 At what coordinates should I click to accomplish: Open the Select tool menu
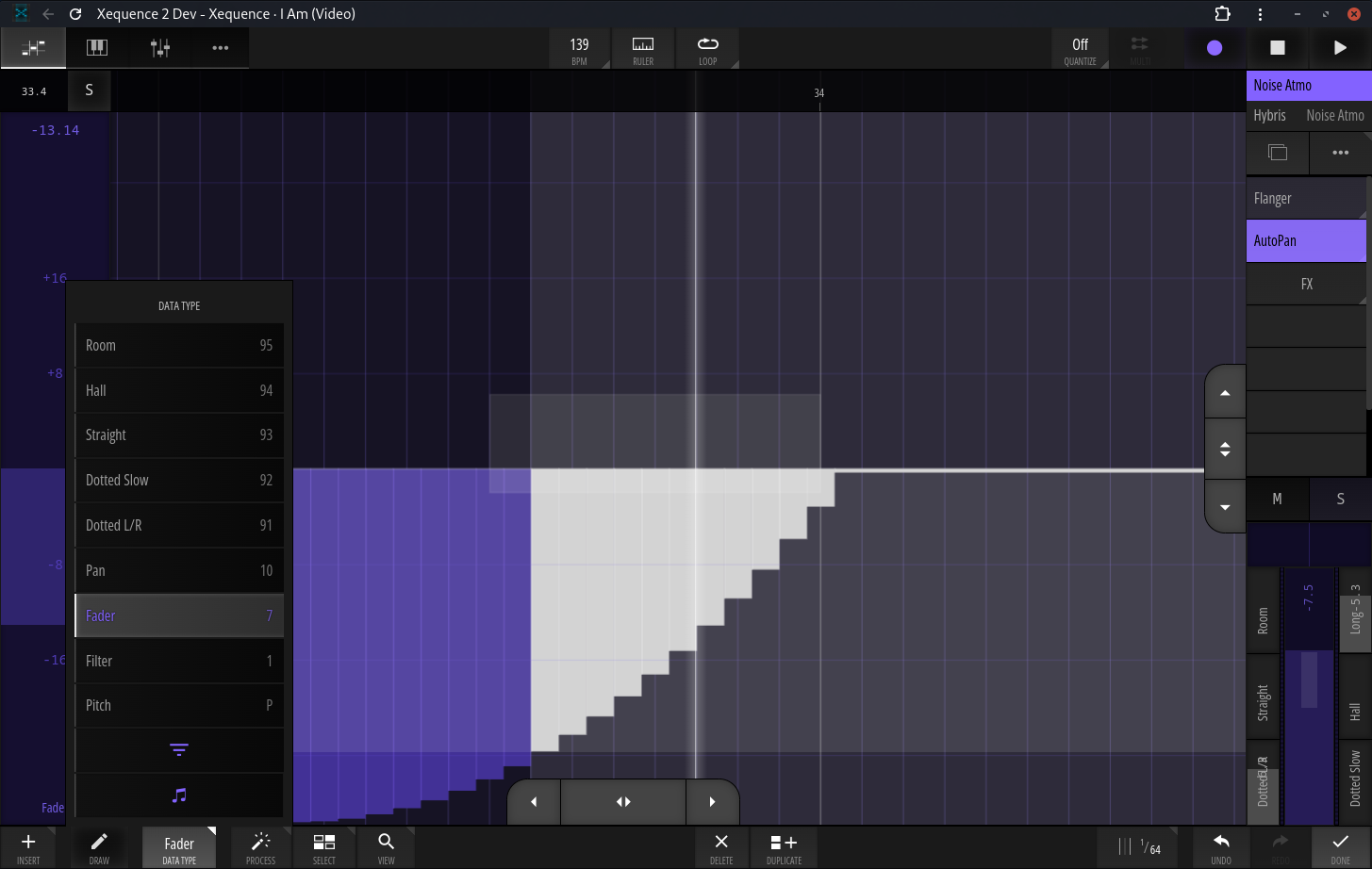pos(324,847)
